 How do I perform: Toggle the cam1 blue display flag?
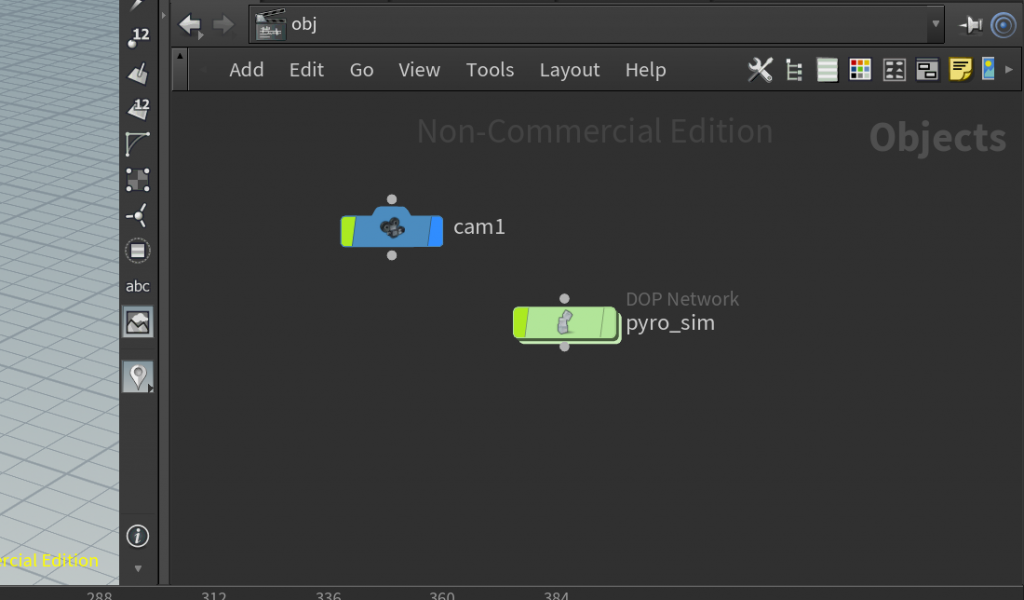[x=436, y=231]
